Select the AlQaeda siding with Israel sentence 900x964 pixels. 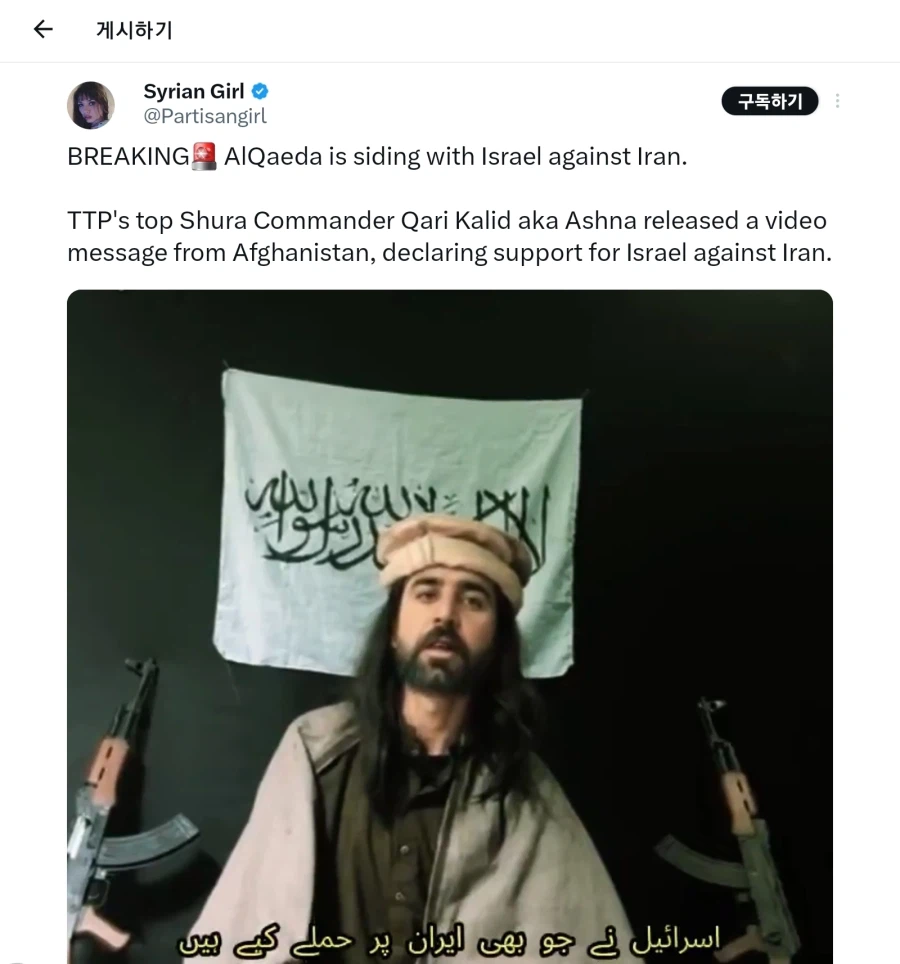pyautogui.click(x=455, y=157)
